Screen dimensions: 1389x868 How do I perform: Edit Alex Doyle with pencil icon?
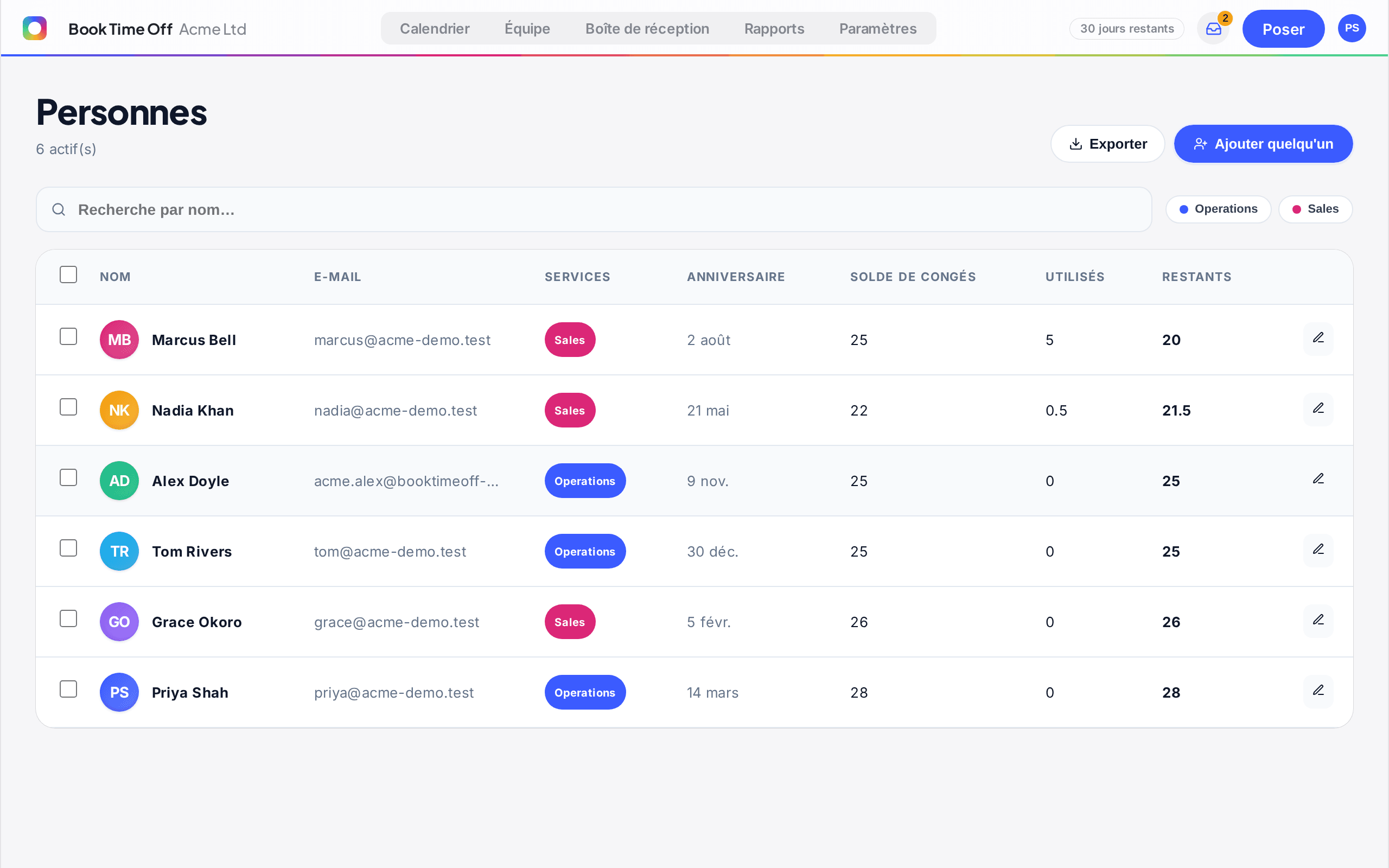click(x=1318, y=480)
